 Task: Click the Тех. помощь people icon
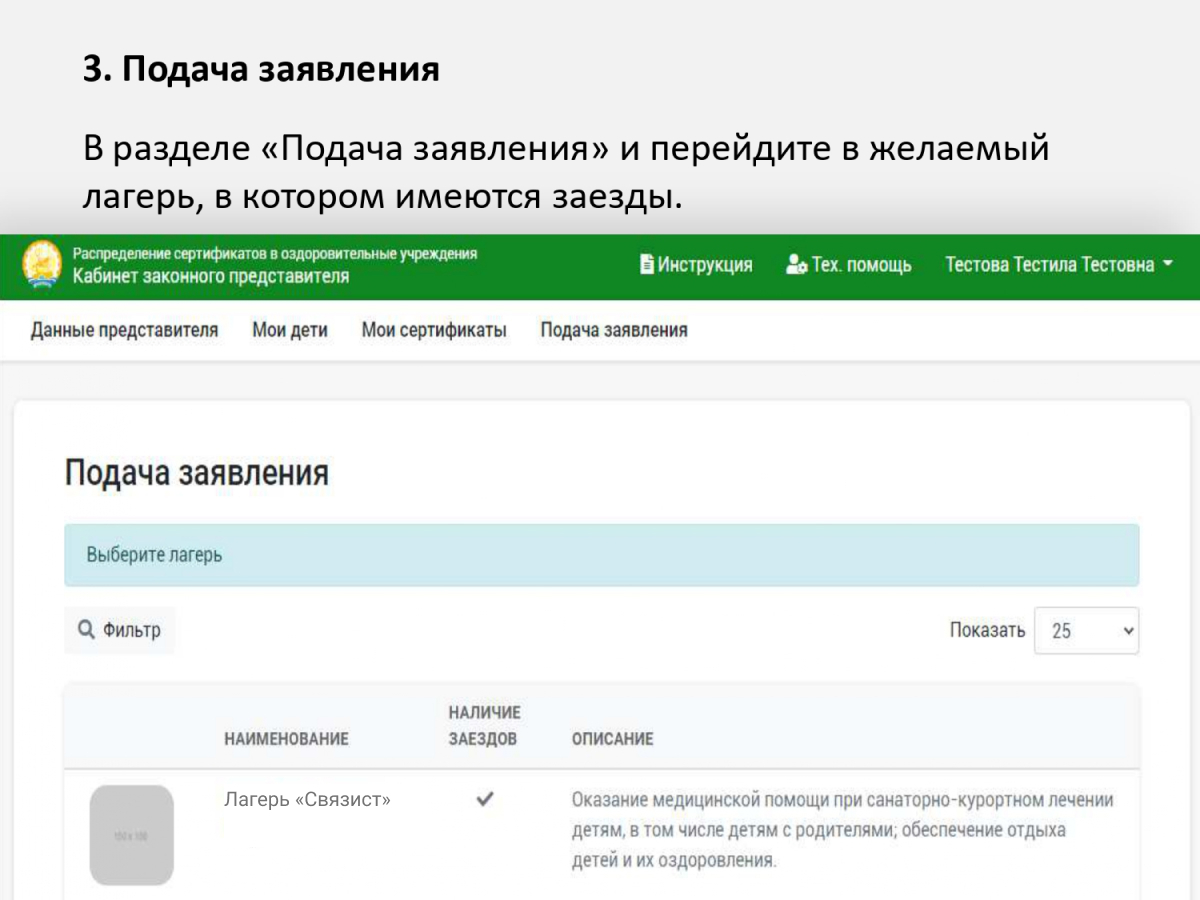coord(796,265)
